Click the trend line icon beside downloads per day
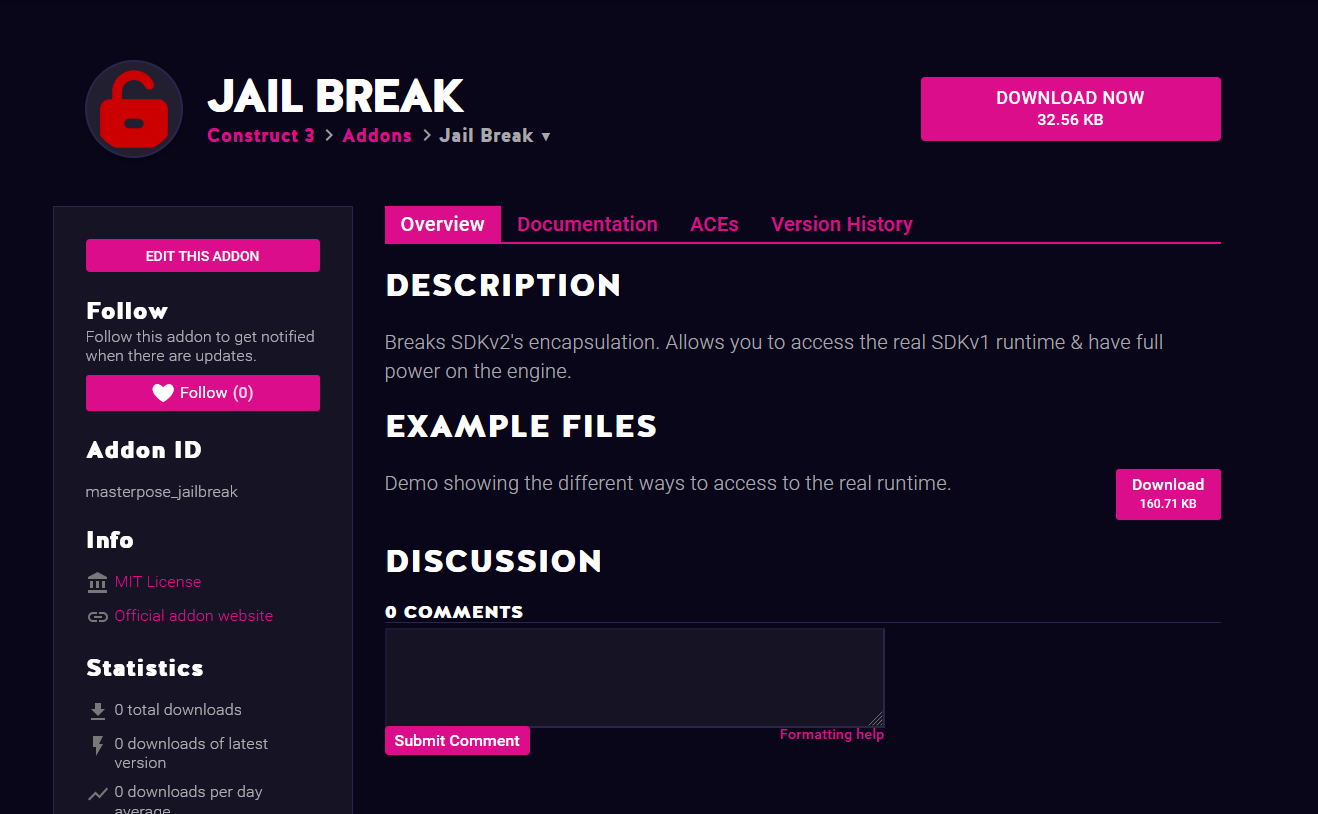 pos(97,794)
